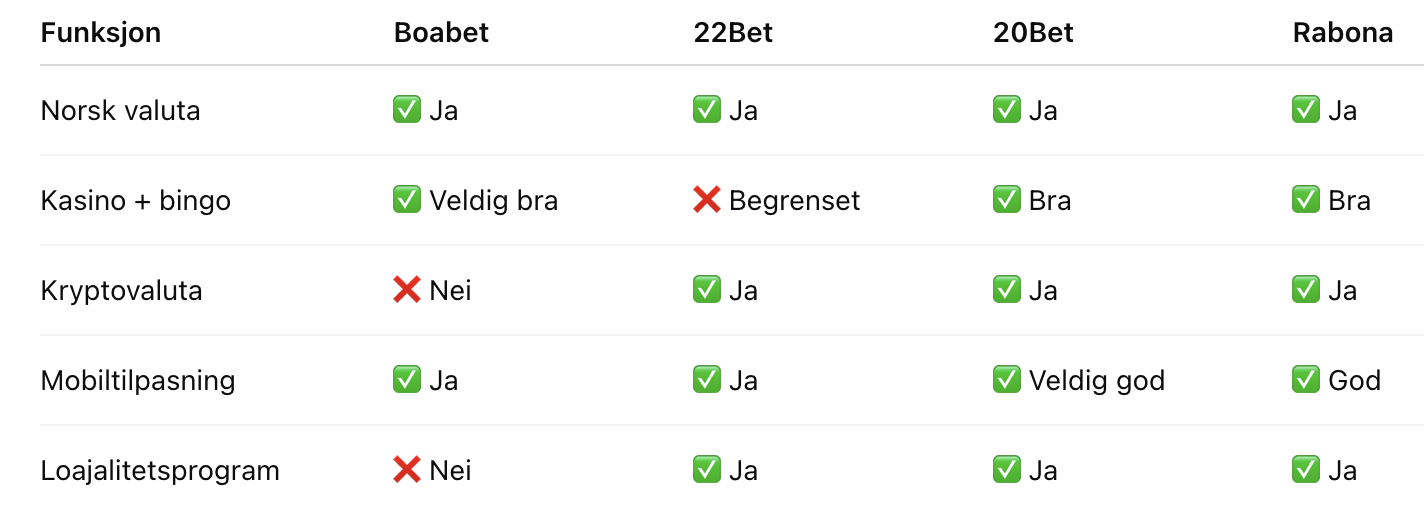1424x518 pixels.
Task: Click green checkmark for 20Bet Mobiltilpasning
Action: 1007,380
